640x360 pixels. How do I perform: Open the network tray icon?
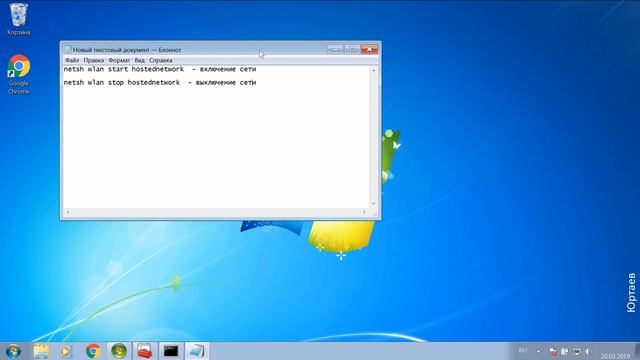point(576,351)
